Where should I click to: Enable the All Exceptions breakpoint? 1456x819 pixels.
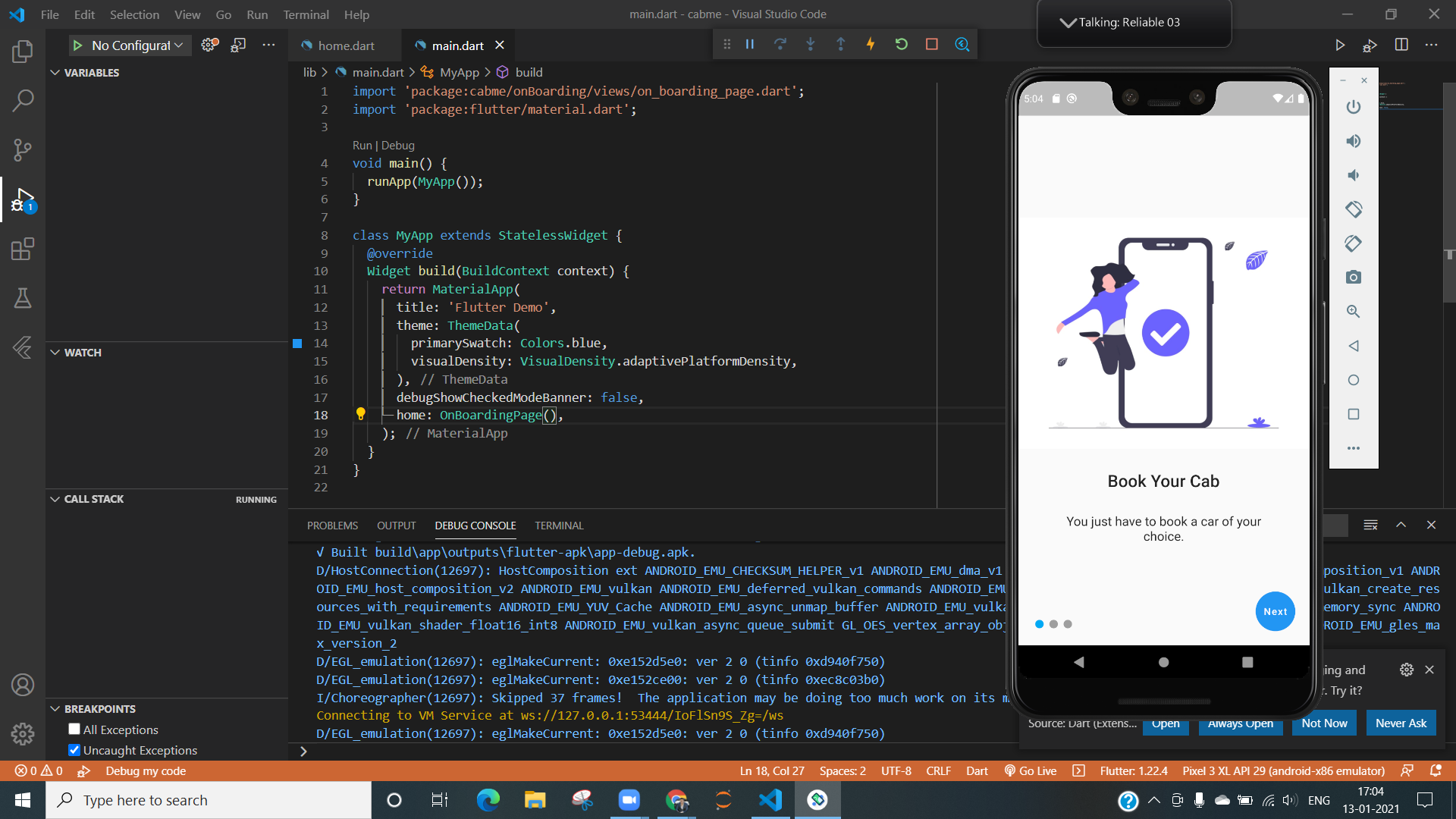[74, 729]
